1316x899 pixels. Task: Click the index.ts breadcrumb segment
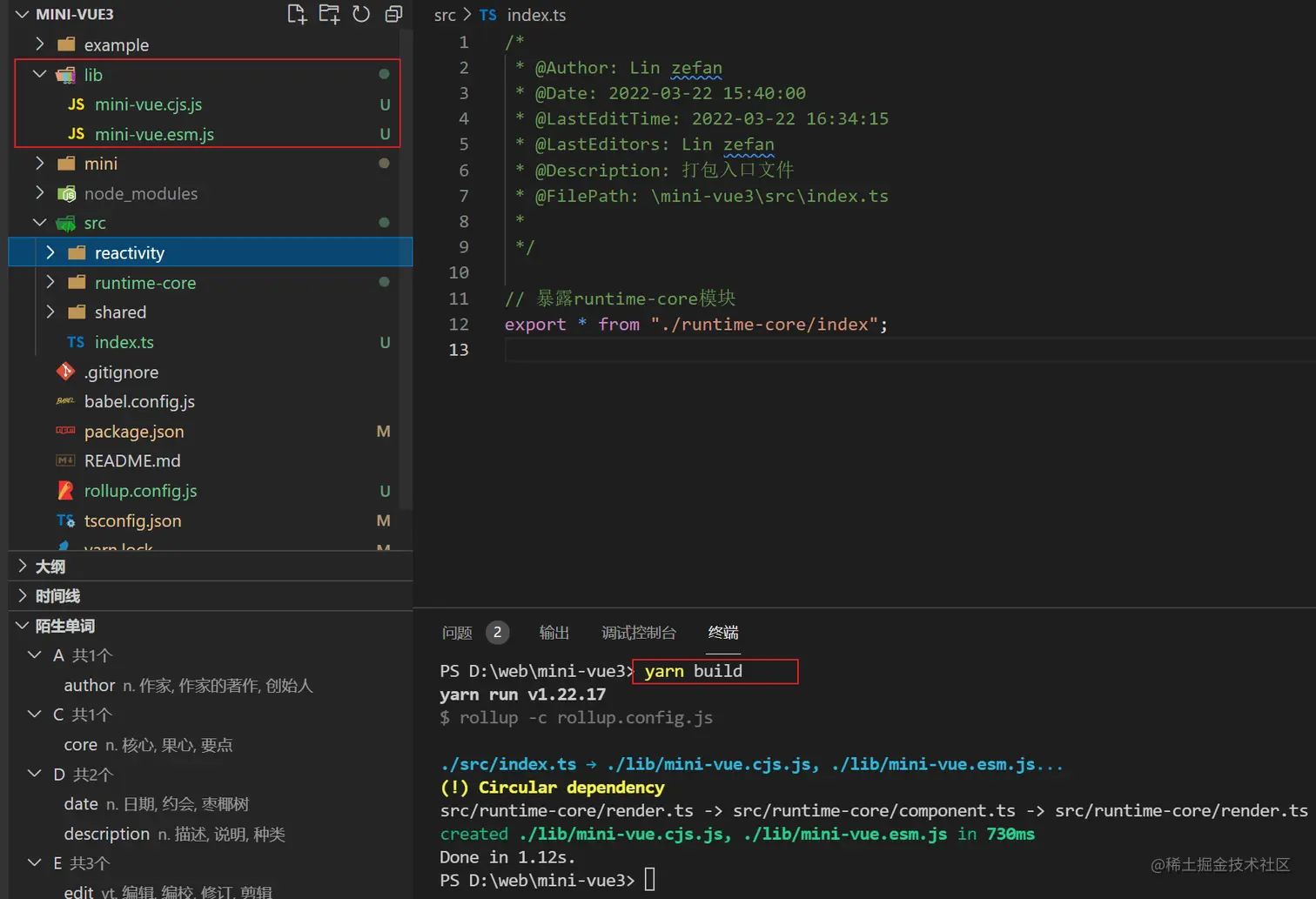click(x=536, y=15)
